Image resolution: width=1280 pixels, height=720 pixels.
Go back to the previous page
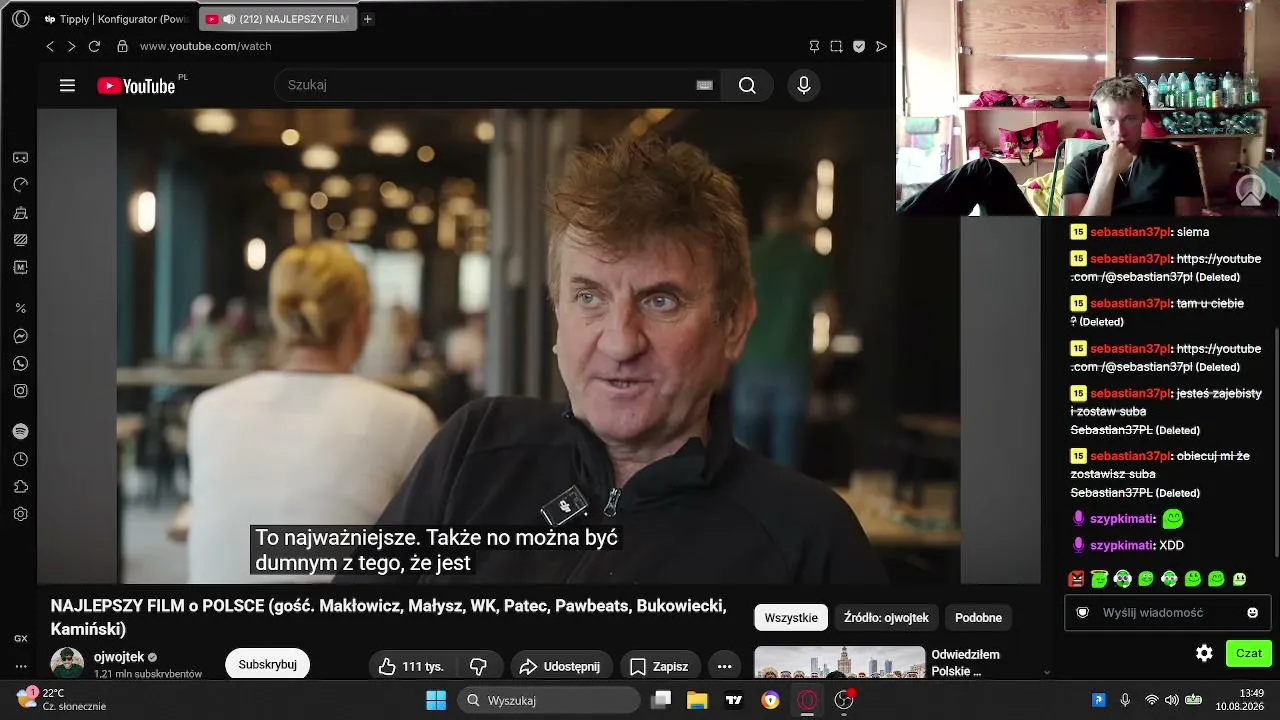(x=50, y=46)
